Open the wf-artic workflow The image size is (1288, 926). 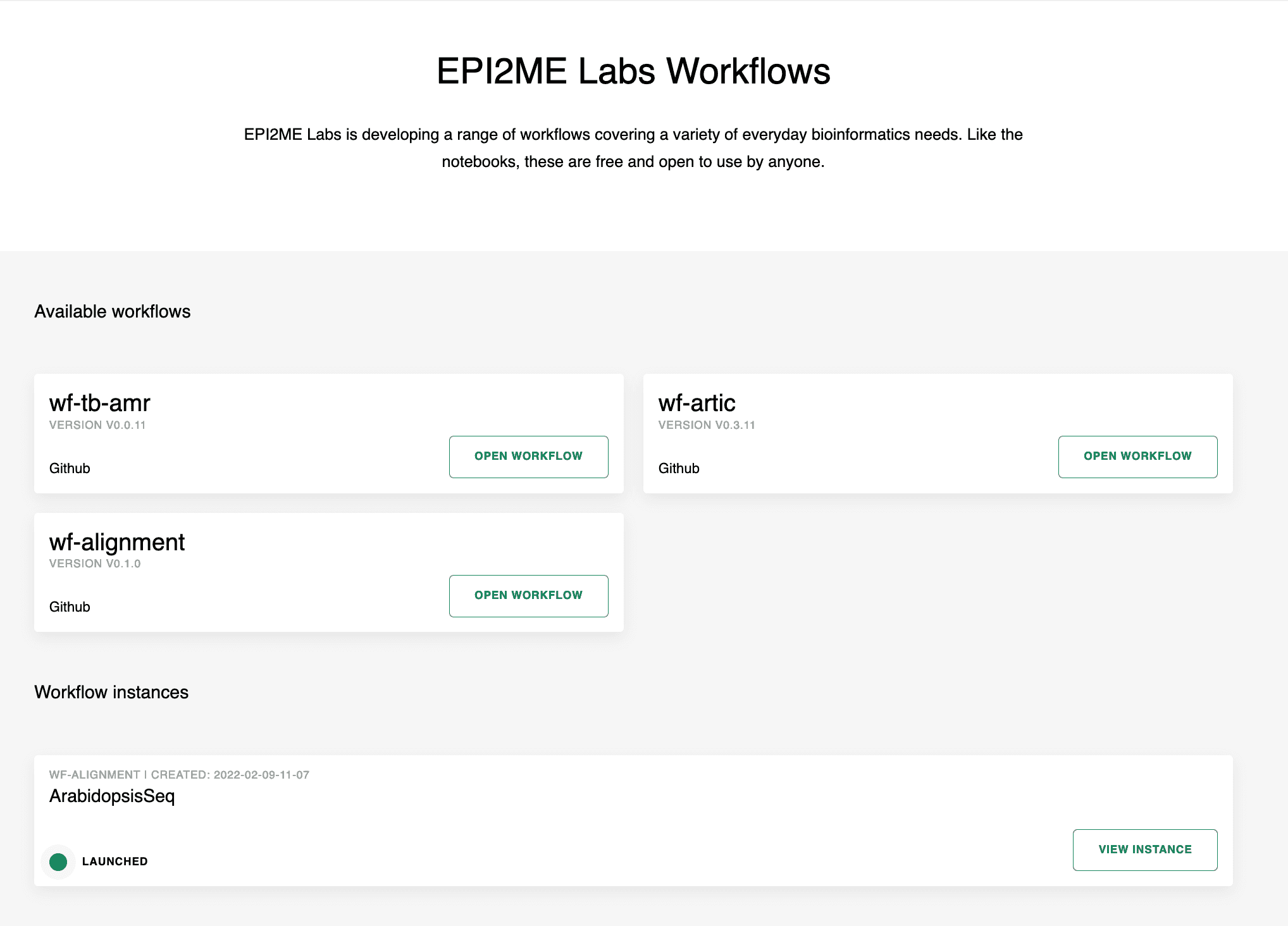tap(1137, 457)
